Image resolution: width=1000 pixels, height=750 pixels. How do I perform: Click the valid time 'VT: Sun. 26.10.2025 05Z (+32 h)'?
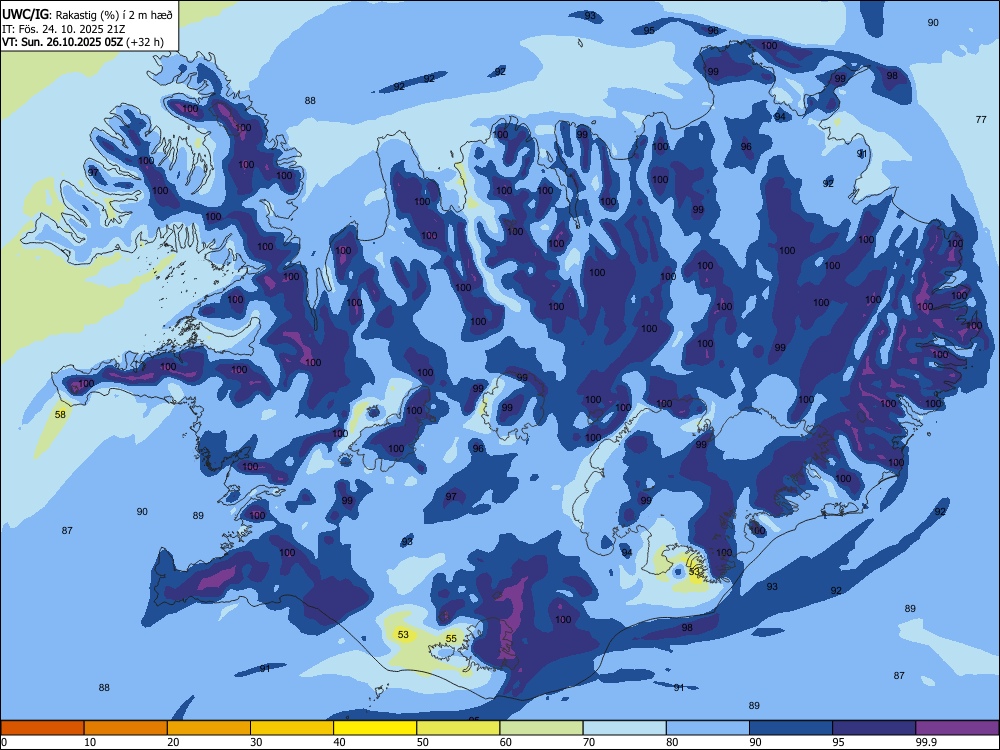83,42
